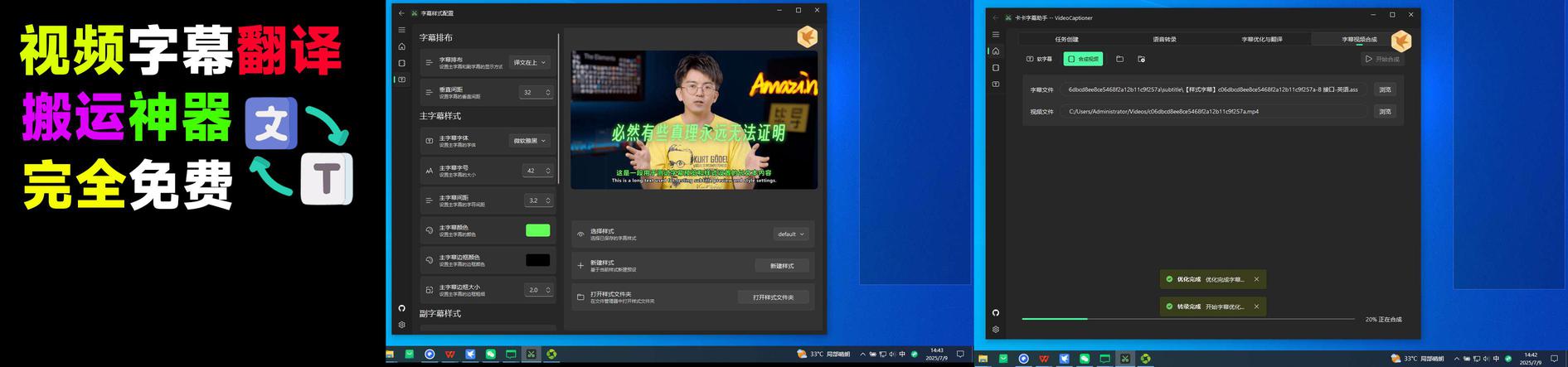Switch to the 语音转录 tab
The width and height of the screenshot is (1568, 367).
pos(1164,39)
